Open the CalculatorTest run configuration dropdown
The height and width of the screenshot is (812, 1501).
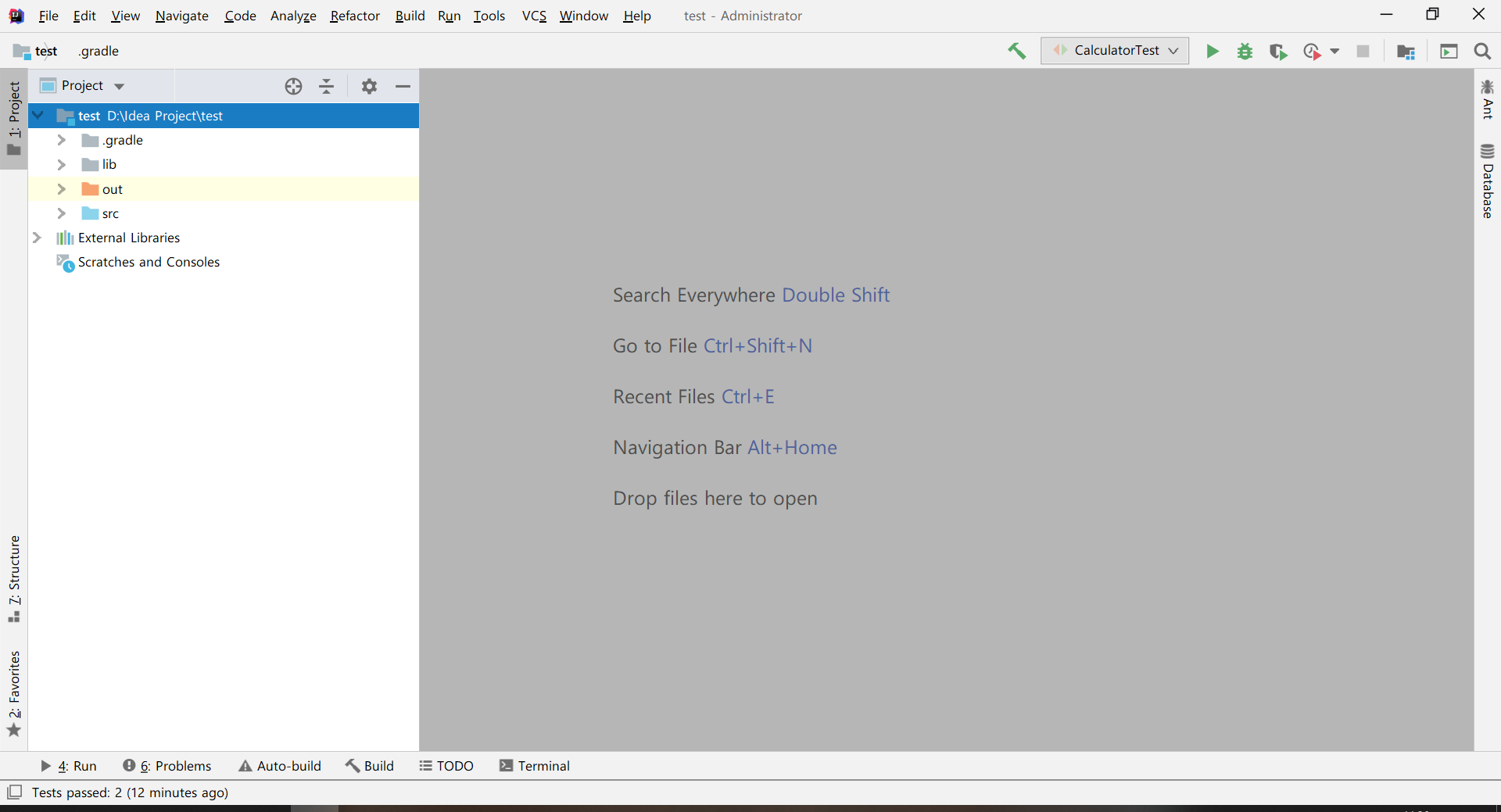(1115, 51)
